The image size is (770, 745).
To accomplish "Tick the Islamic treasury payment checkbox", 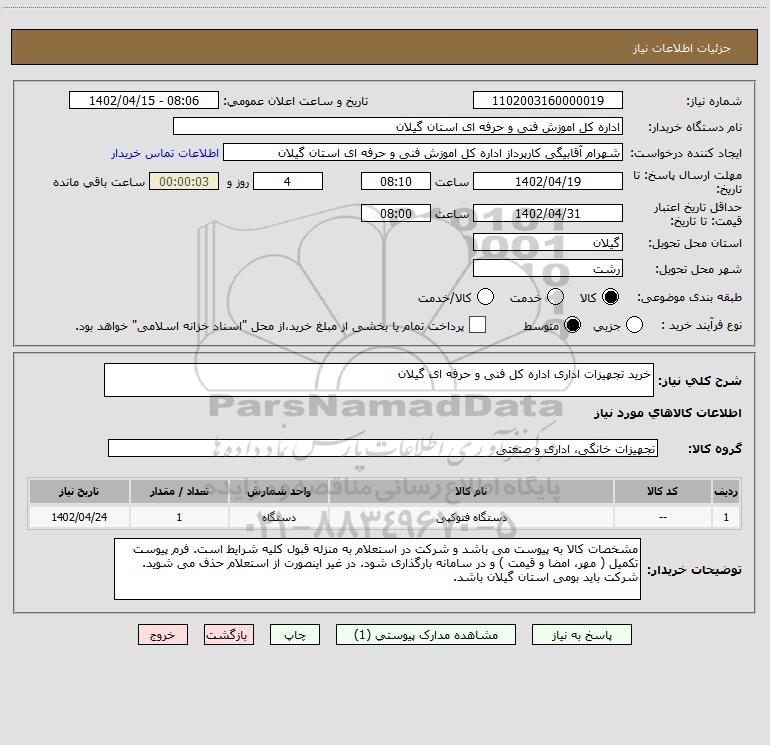I will [477, 325].
